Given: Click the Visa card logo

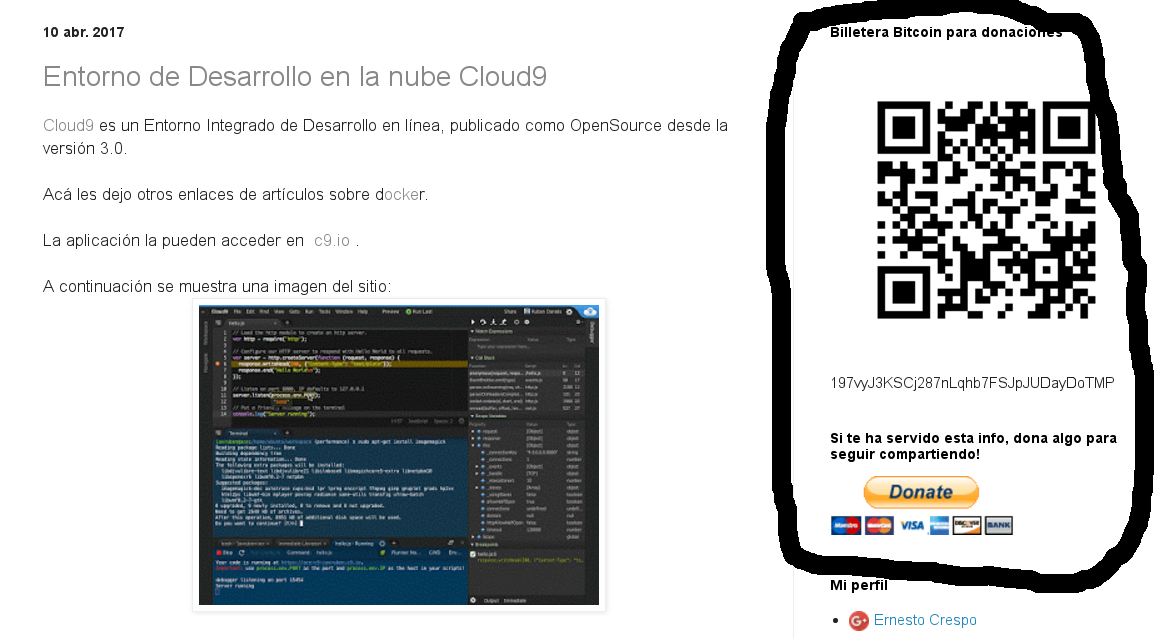Looking at the screenshot, I should pos(910,525).
